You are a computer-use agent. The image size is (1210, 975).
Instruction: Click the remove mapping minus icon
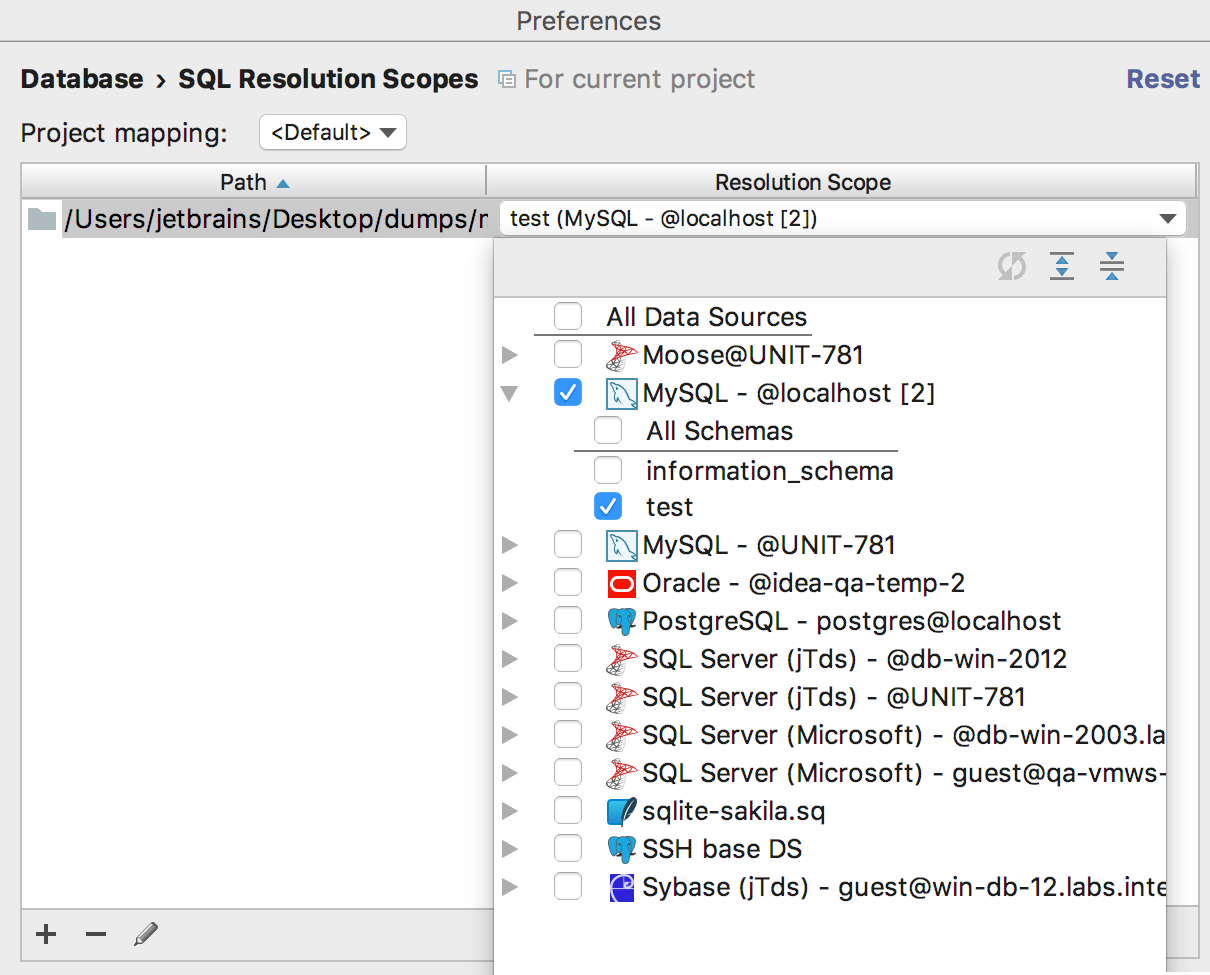(x=96, y=935)
